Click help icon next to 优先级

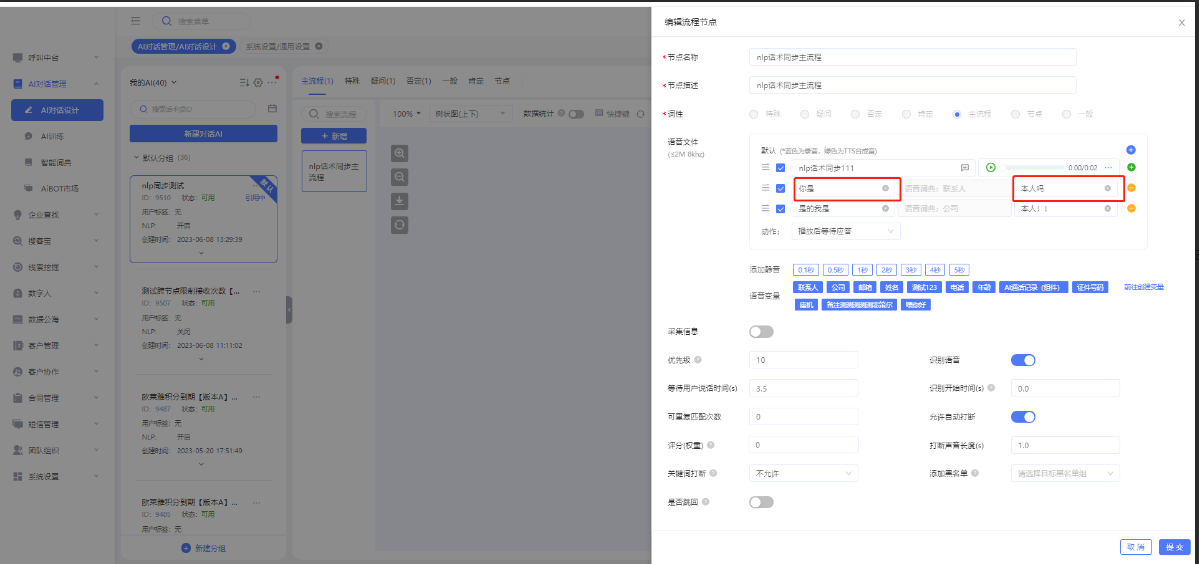(x=698, y=360)
